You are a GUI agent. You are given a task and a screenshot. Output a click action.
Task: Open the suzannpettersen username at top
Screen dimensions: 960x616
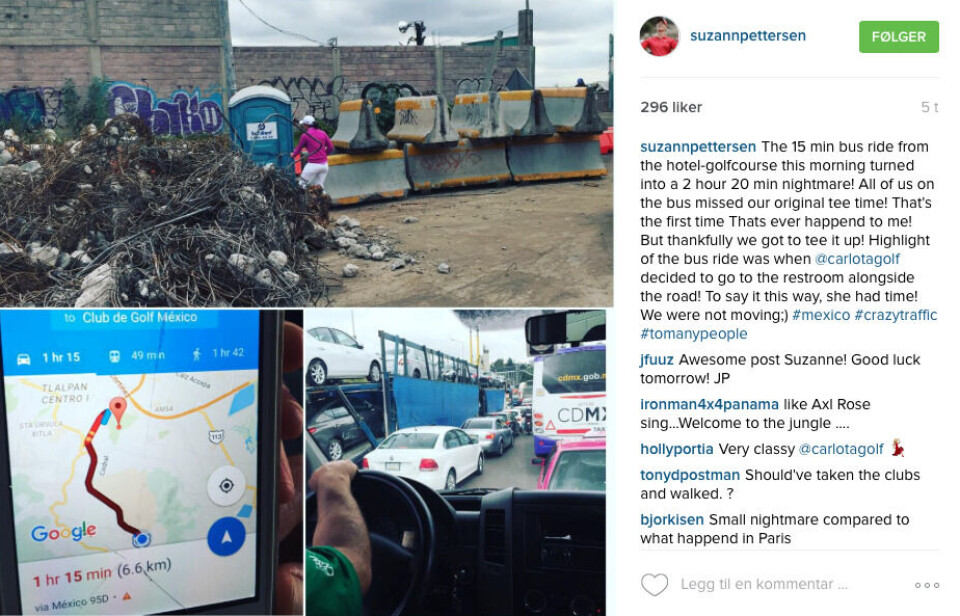coord(748,36)
